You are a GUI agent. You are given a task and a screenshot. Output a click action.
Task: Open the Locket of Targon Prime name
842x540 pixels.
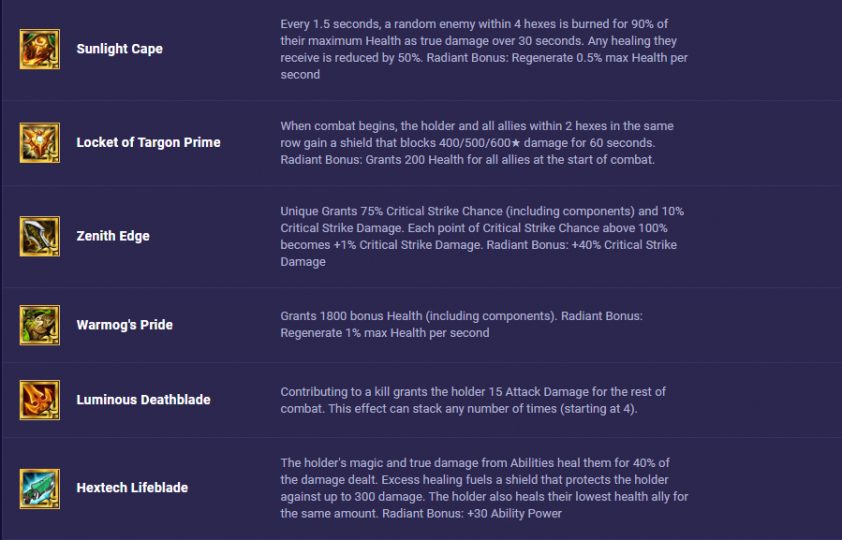pos(148,142)
